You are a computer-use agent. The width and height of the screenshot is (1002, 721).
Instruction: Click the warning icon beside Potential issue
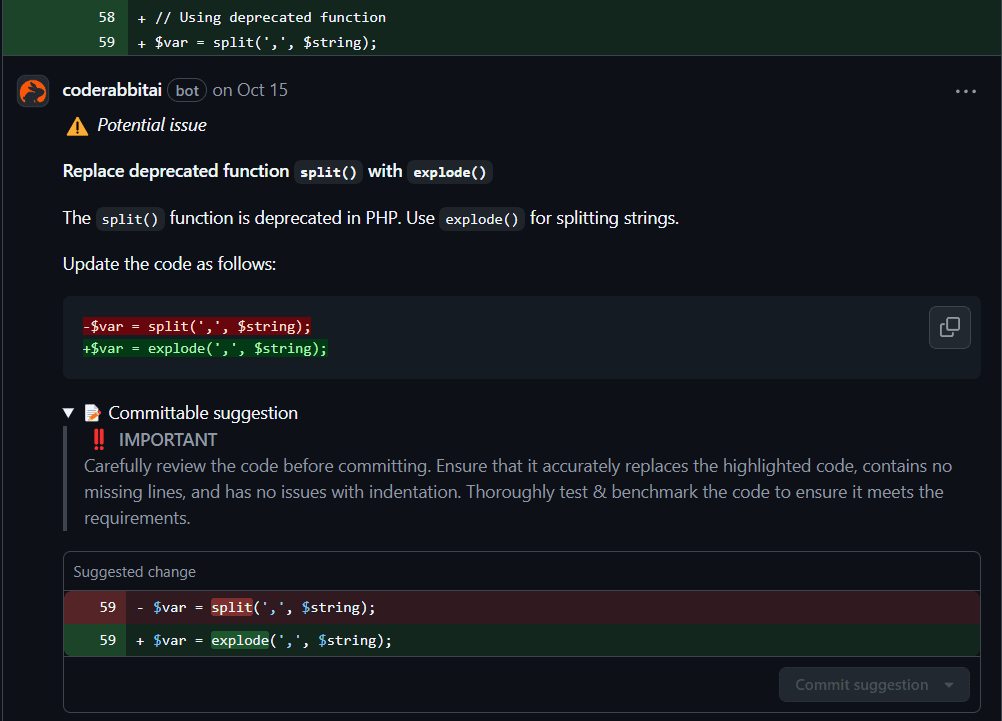tap(77, 126)
